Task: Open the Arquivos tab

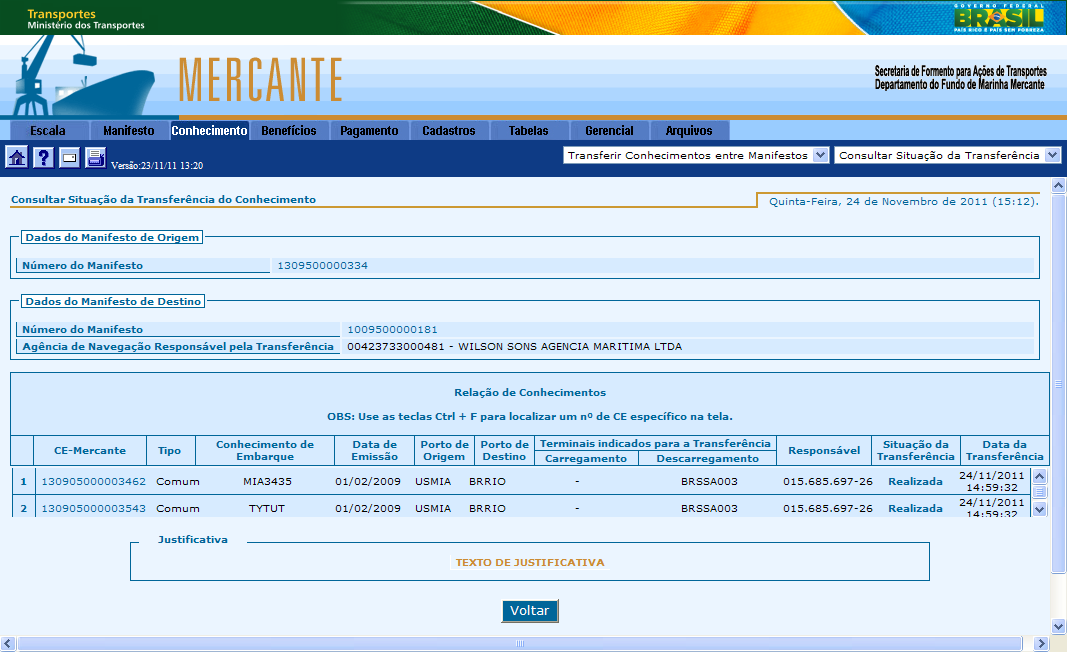Action: pos(689,131)
